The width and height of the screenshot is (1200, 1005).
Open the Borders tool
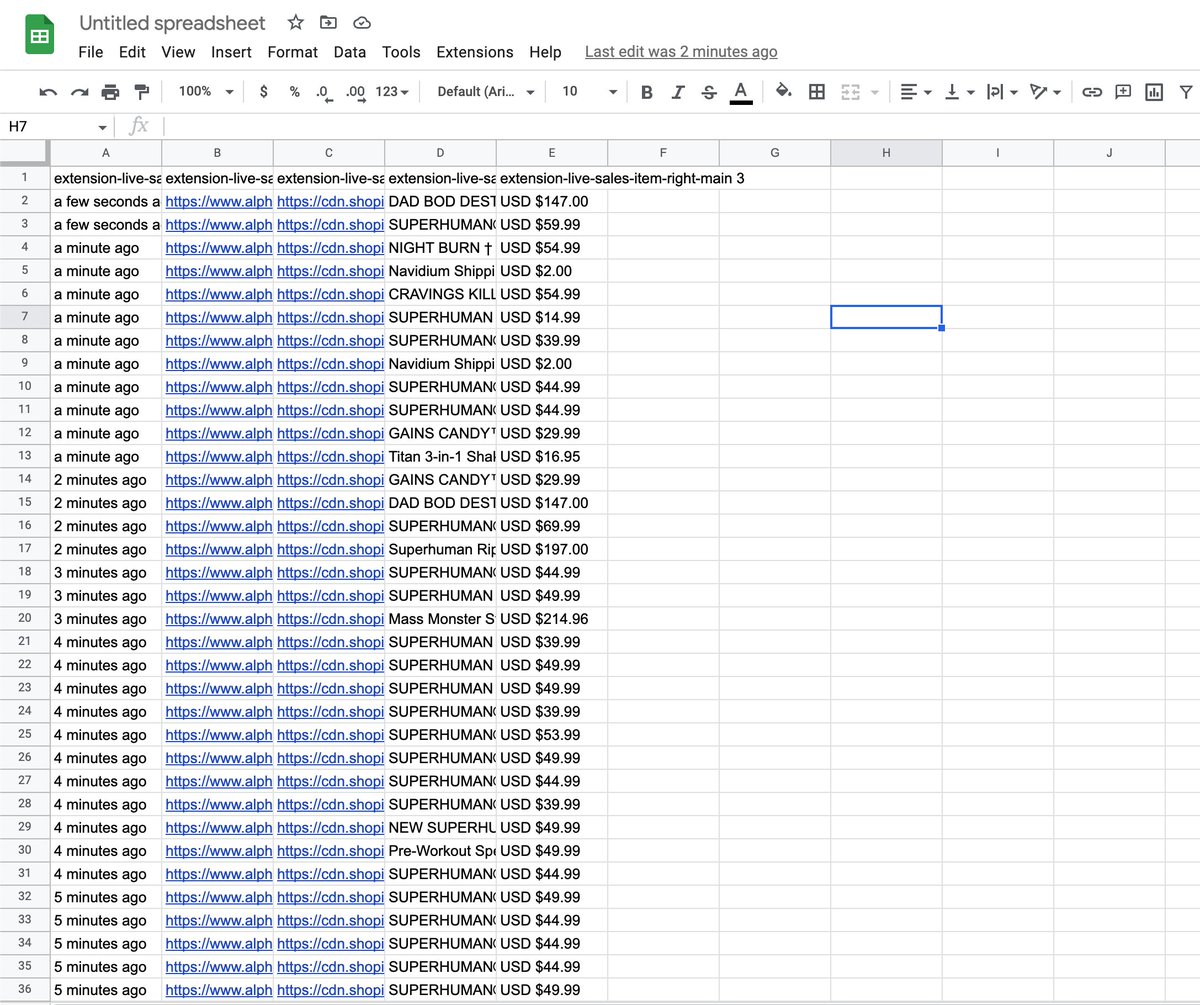(x=817, y=92)
